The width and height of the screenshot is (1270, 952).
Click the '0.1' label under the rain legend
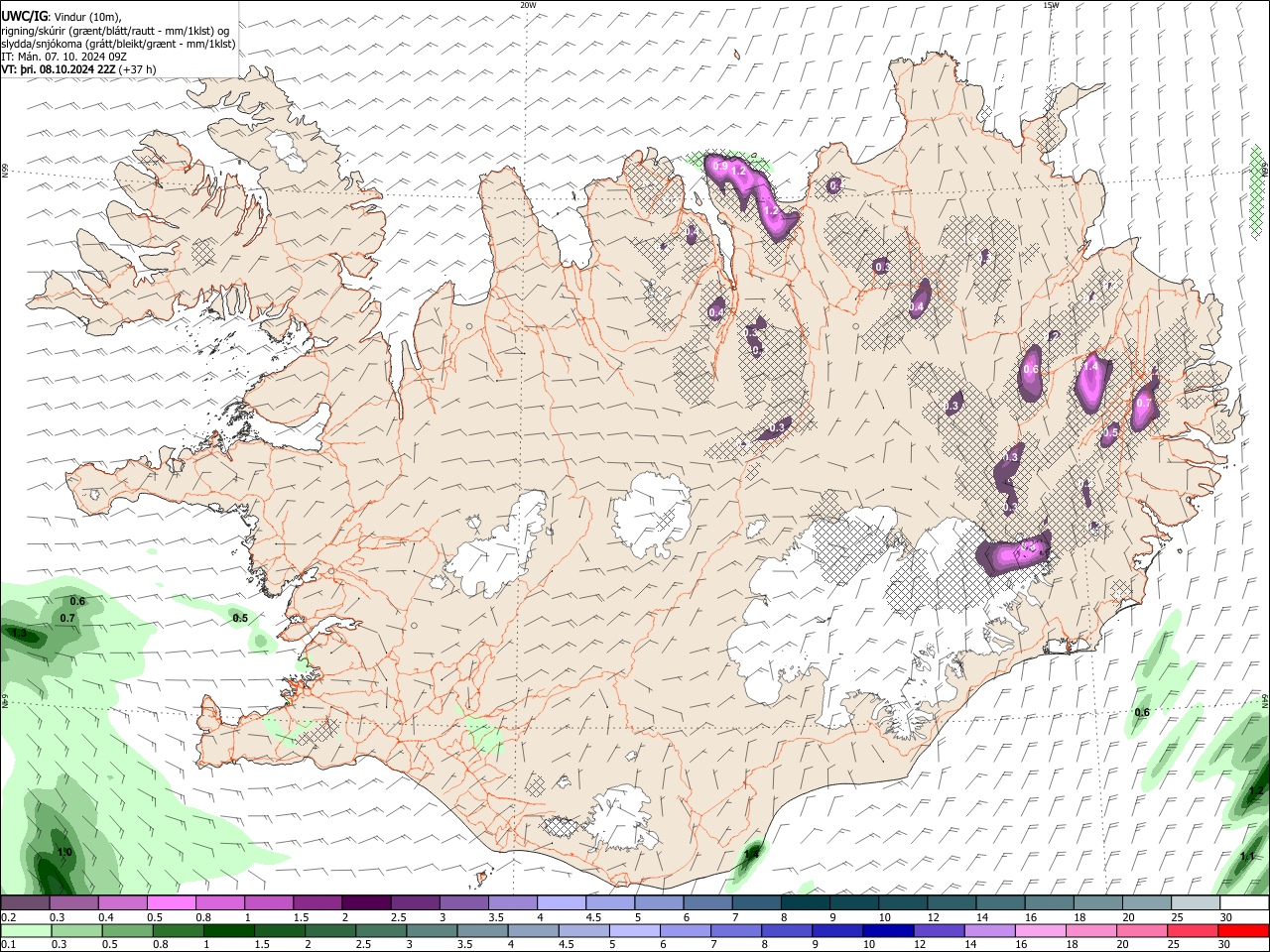click(x=8, y=944)
